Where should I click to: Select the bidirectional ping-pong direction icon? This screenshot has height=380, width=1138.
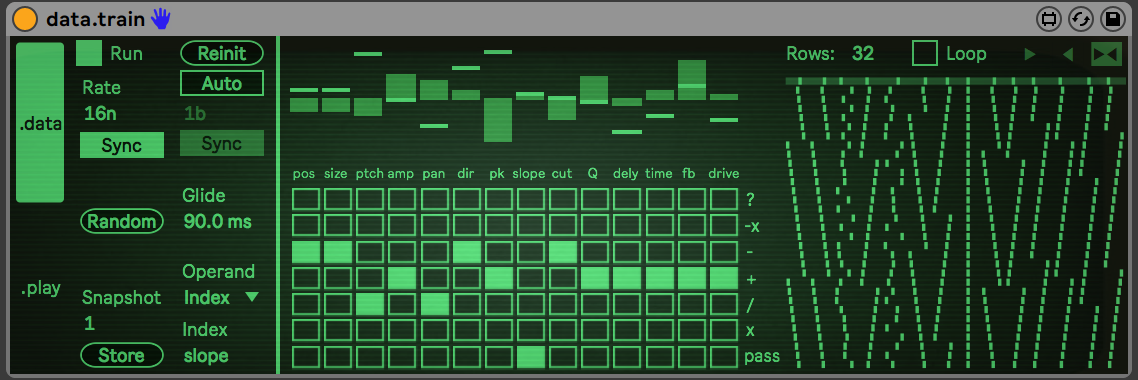(1106, 54)
